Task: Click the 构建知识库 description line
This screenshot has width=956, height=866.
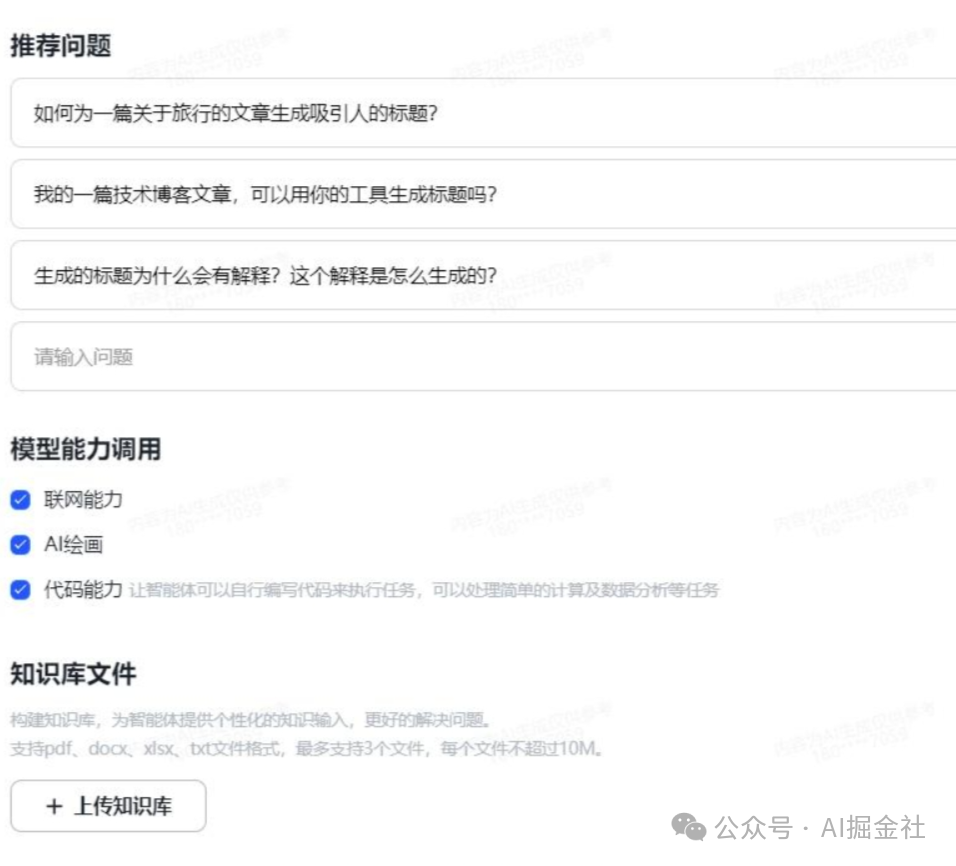Action: (x=250, y=720)
